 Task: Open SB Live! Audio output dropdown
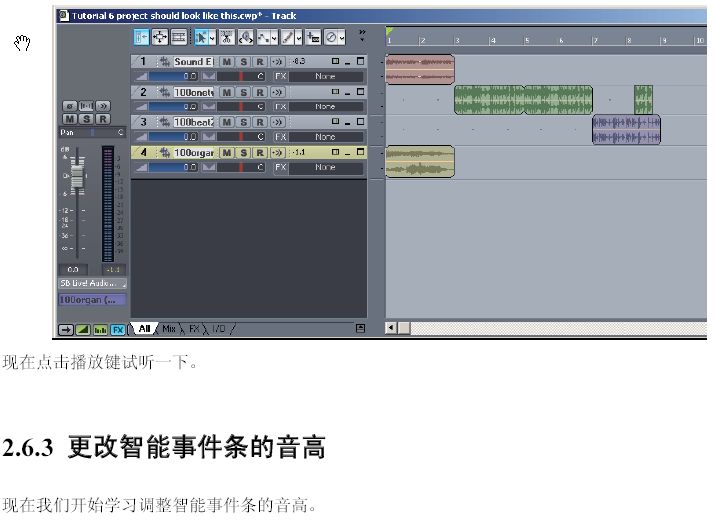click(x=92, y=283)
